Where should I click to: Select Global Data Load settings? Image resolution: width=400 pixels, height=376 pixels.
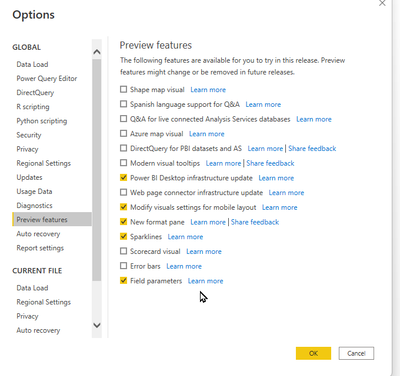32,64
